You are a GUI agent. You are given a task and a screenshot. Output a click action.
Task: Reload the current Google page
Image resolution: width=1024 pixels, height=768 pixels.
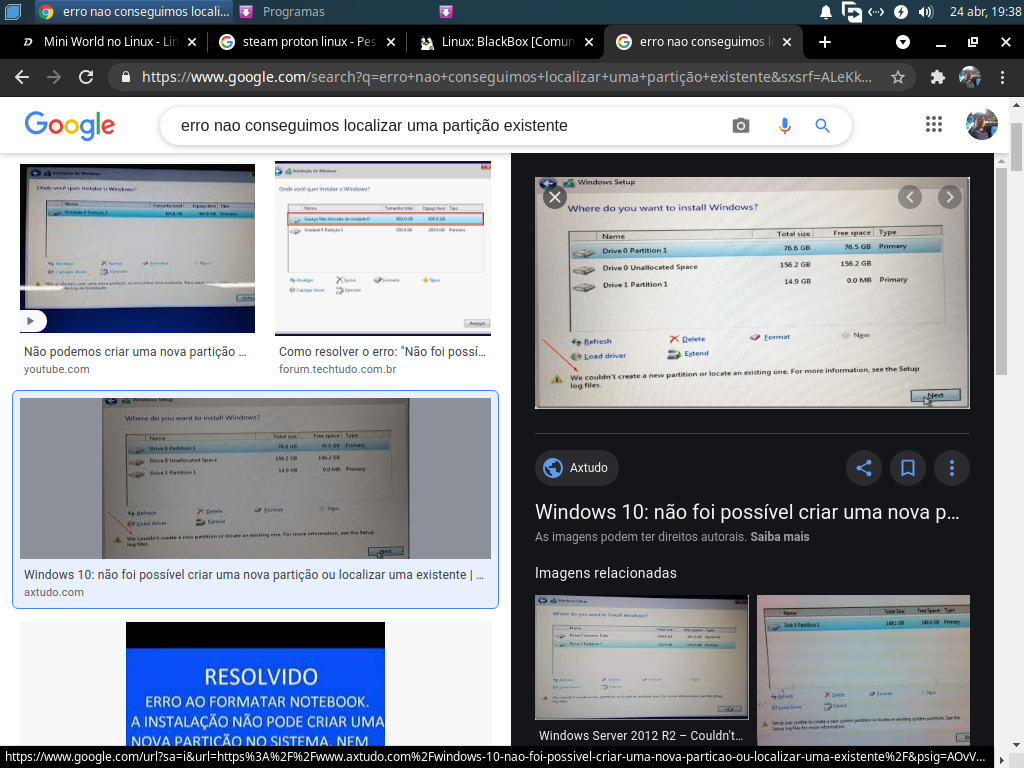click(86, 77)
